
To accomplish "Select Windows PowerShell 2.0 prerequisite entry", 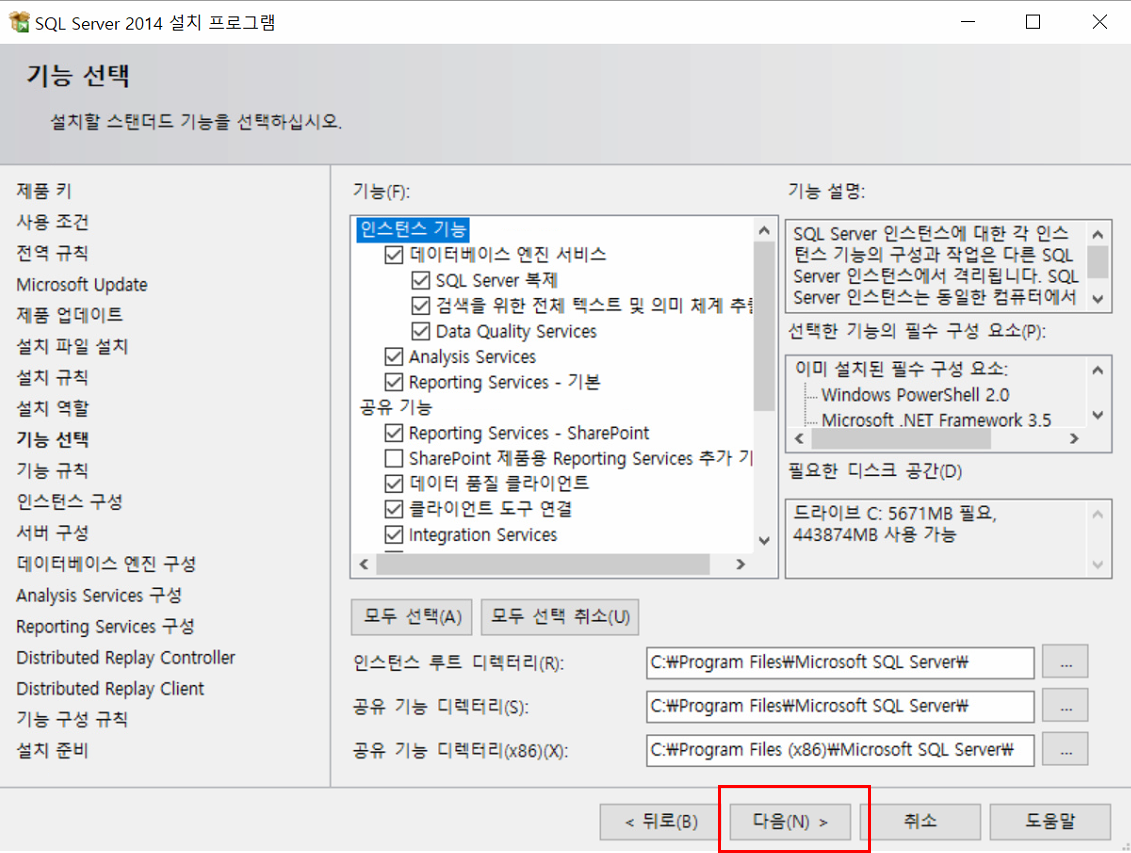I will pos(915,395).
